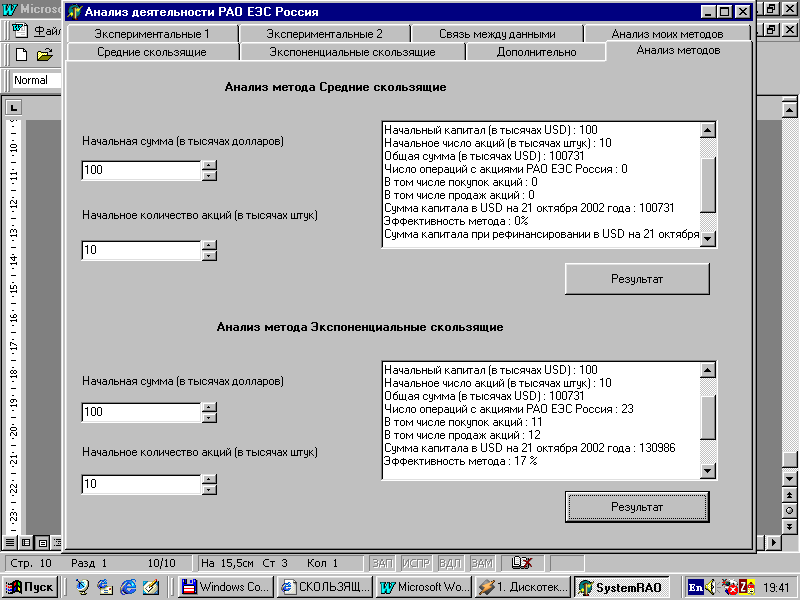Image resolution: width=800 pixels, height=600 pixels.
Task: Open the SystemRAO application title bar icon
Action: click(74, 11)
